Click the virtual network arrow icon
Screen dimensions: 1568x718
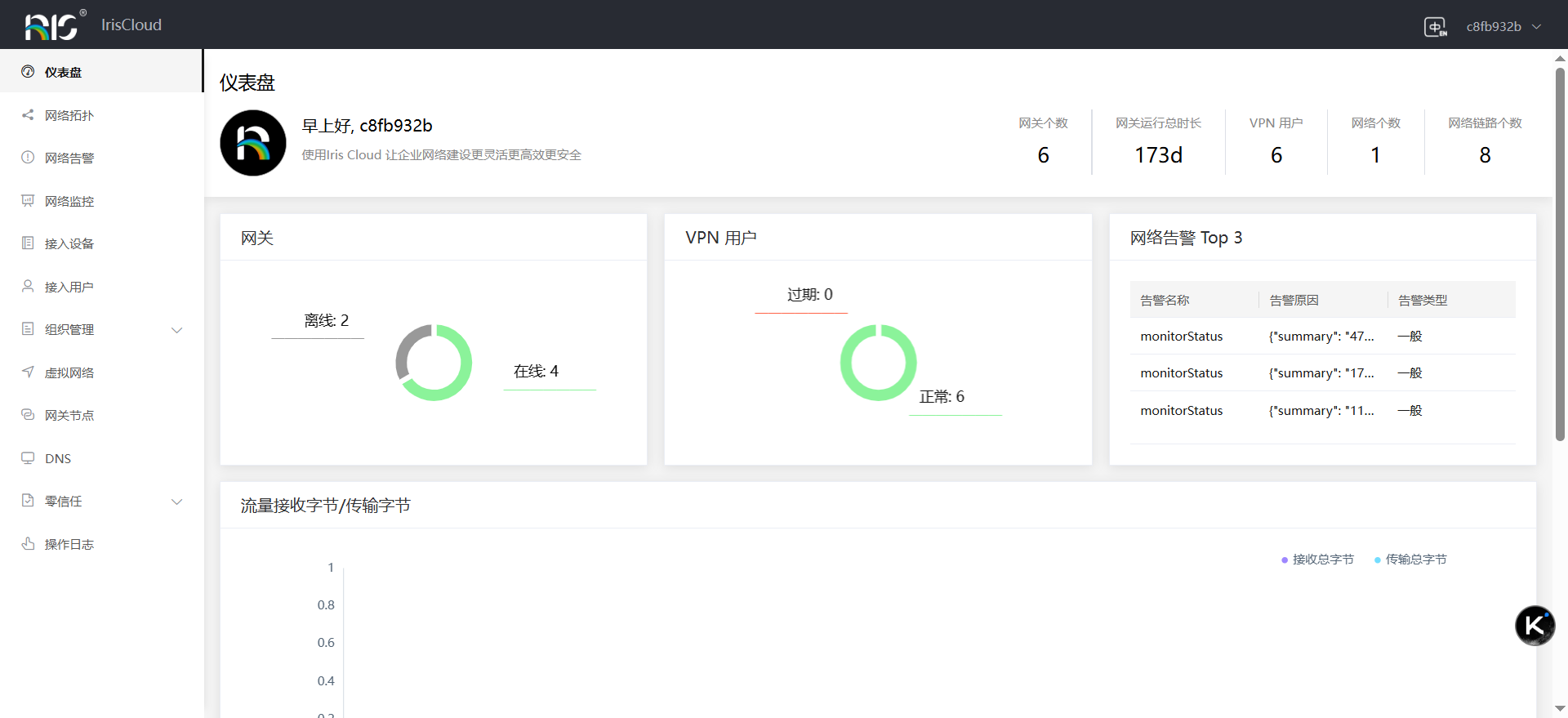tap(28, 372)
